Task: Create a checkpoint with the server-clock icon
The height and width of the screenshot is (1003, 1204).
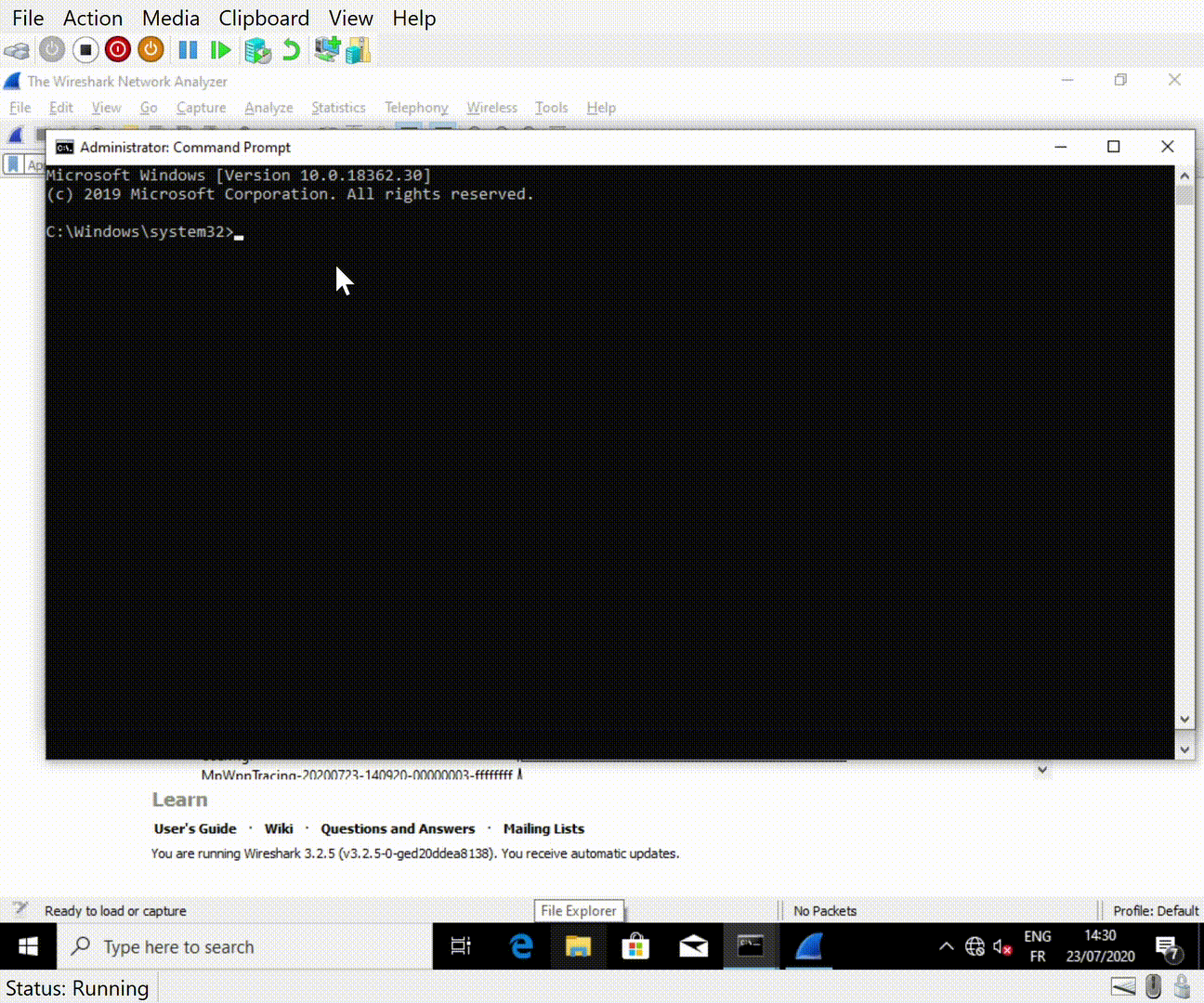Action: point(257,50)
